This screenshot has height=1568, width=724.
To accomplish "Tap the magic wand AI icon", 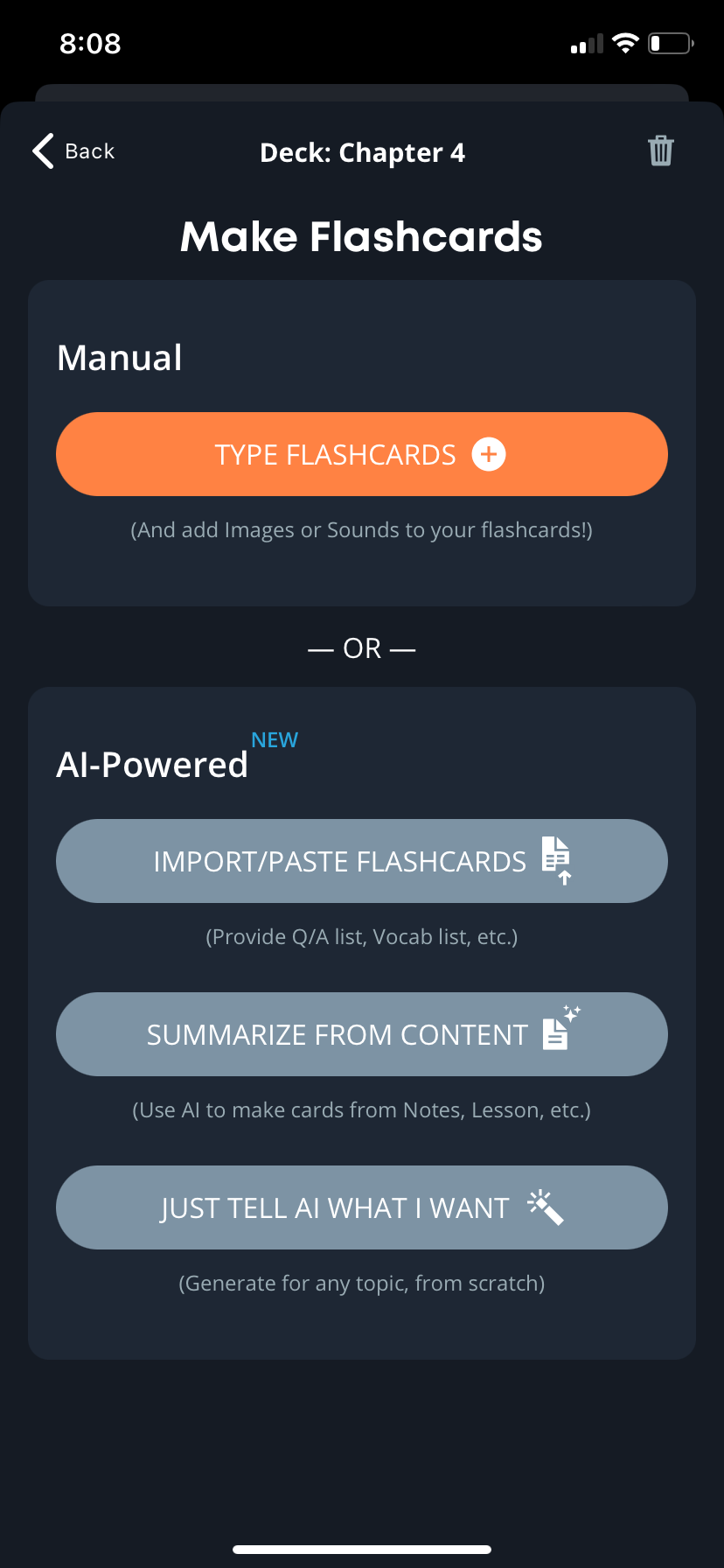I will [x=546, y=1207].
